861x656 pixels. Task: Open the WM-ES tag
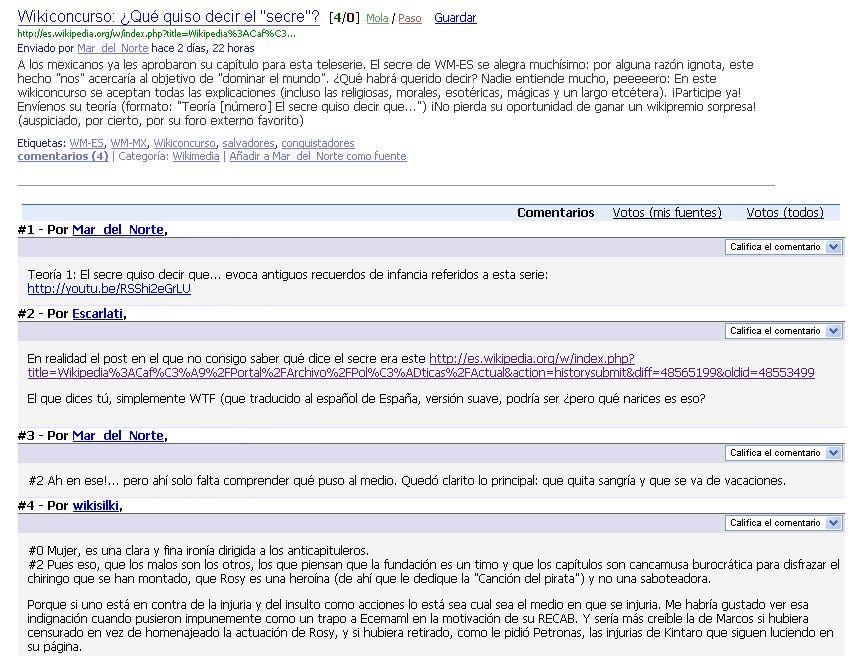[x=86, y=143]
